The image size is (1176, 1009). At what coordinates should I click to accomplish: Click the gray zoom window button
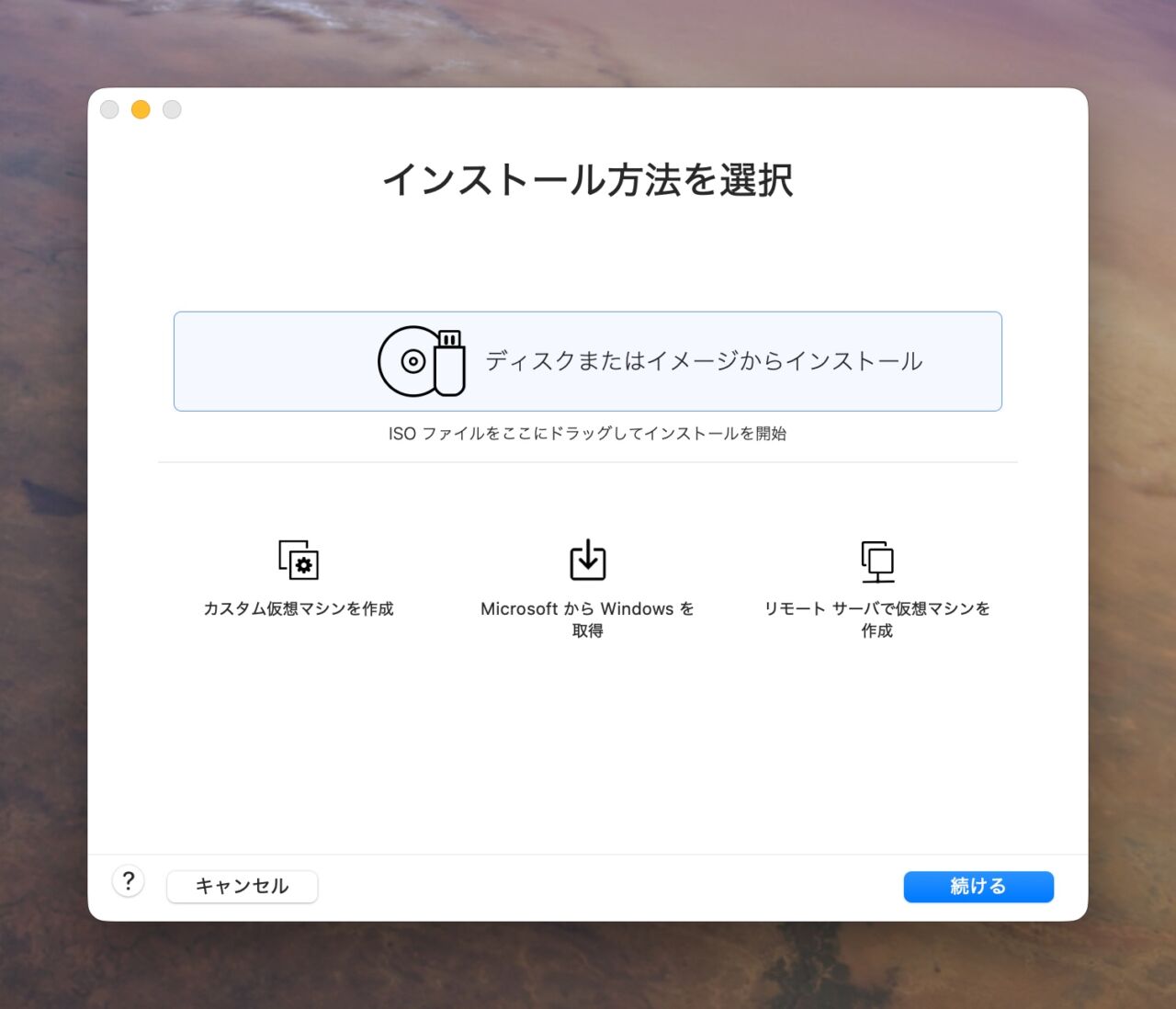point(172,110)
